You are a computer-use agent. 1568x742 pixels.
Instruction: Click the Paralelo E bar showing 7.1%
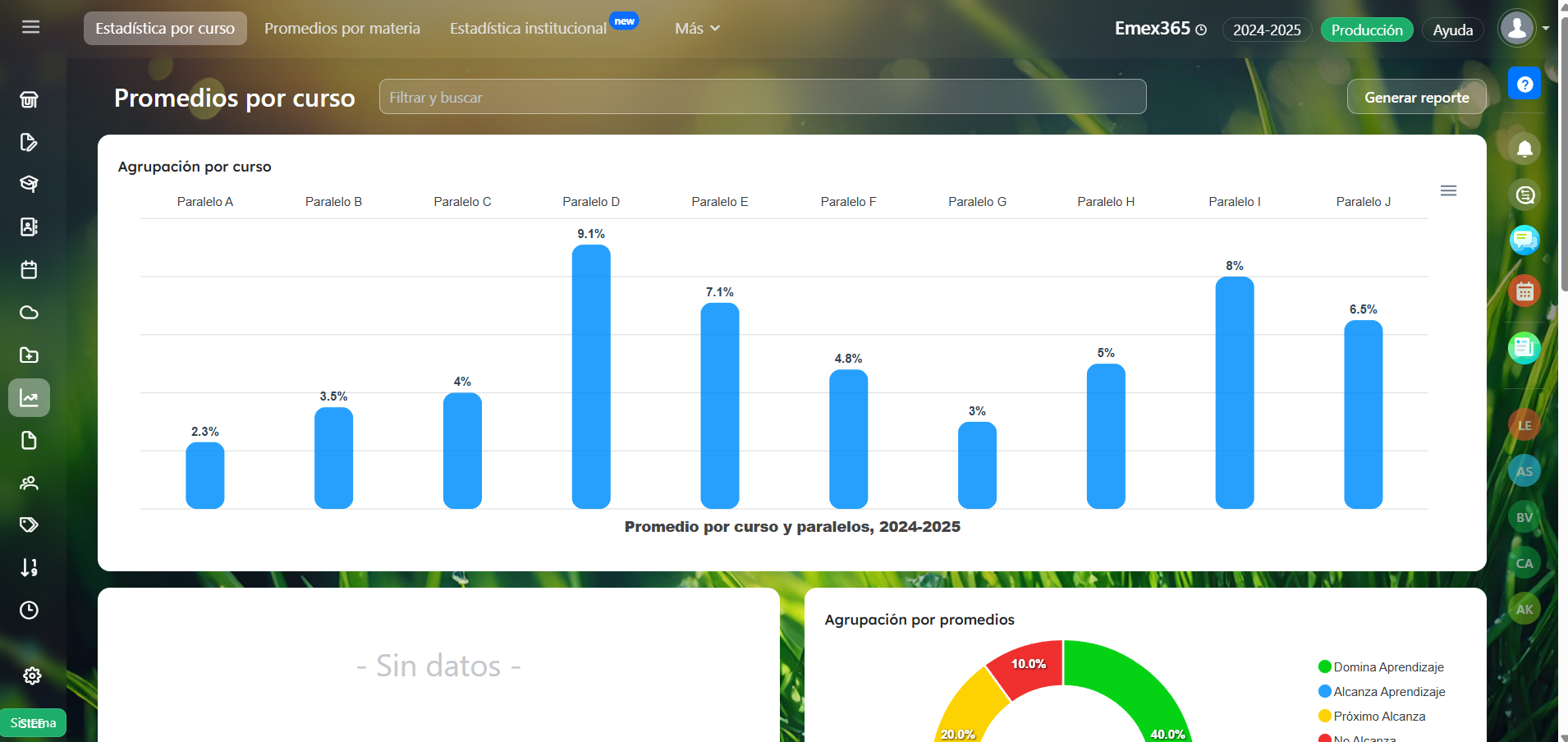pos(720,405)
